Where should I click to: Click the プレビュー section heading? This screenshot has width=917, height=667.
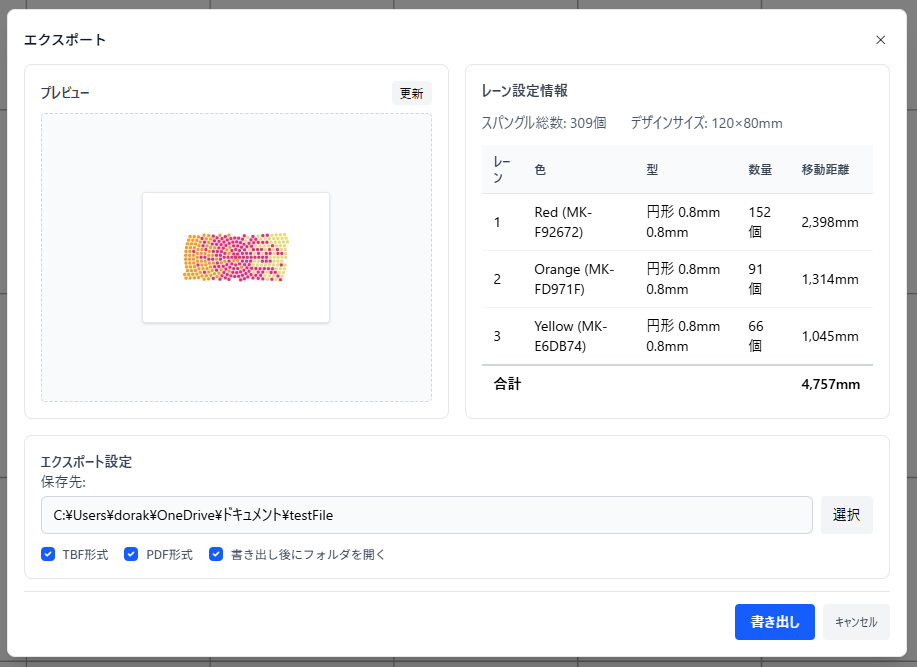(x=63, y=92)
